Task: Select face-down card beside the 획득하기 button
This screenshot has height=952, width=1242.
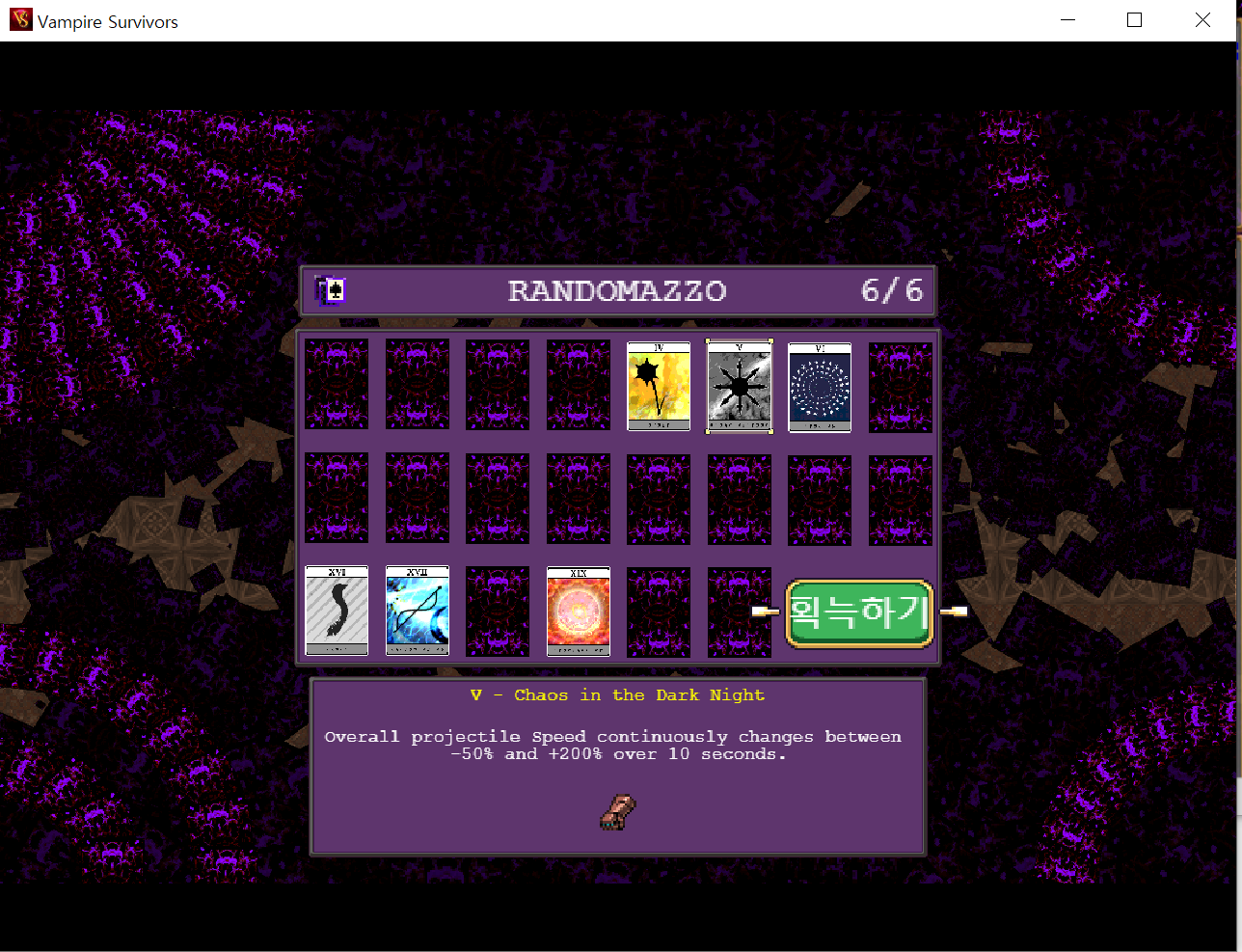Action: tap(740, 612)
